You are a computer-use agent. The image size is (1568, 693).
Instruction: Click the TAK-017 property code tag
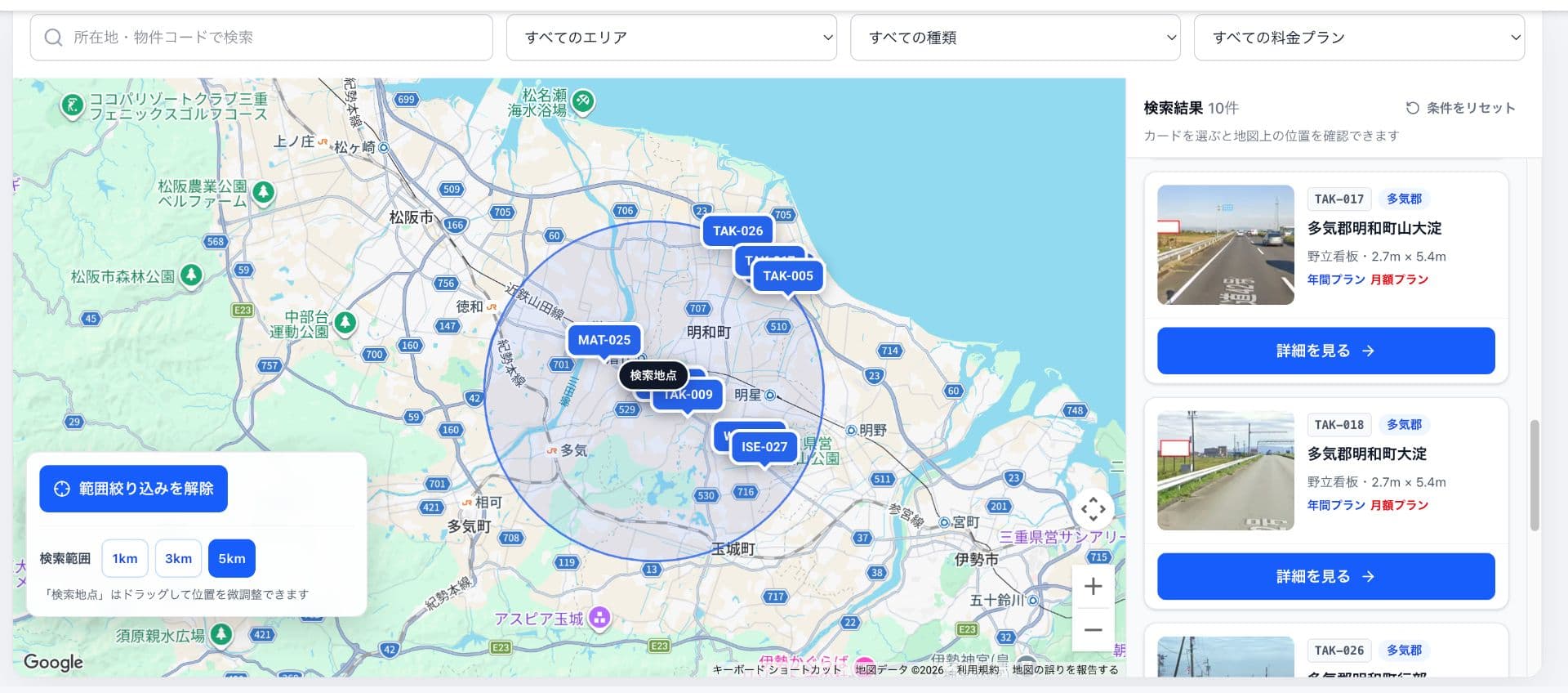click(x=1339, y=199)
